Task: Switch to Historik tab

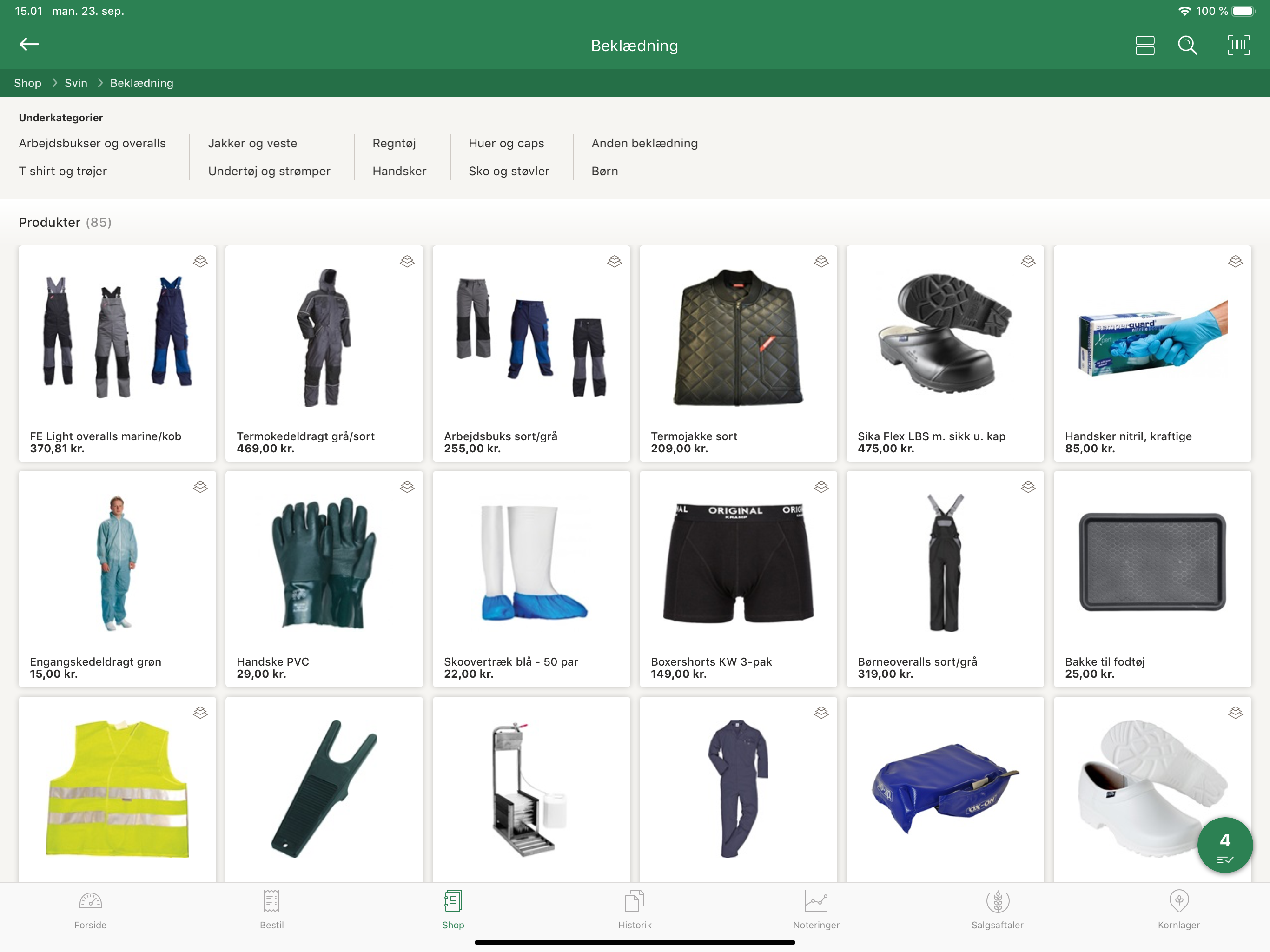Action: (x=635, y=910)
